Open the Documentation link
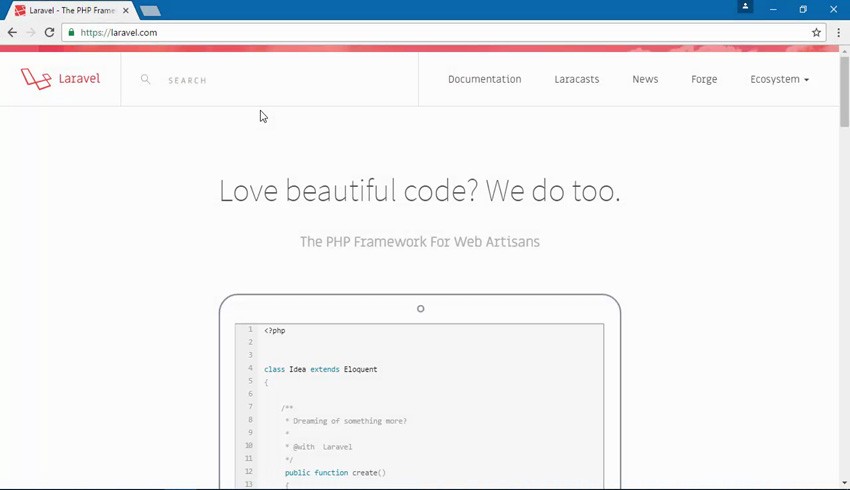The height and width of the screenshot is (490, 850). (485, 79)
